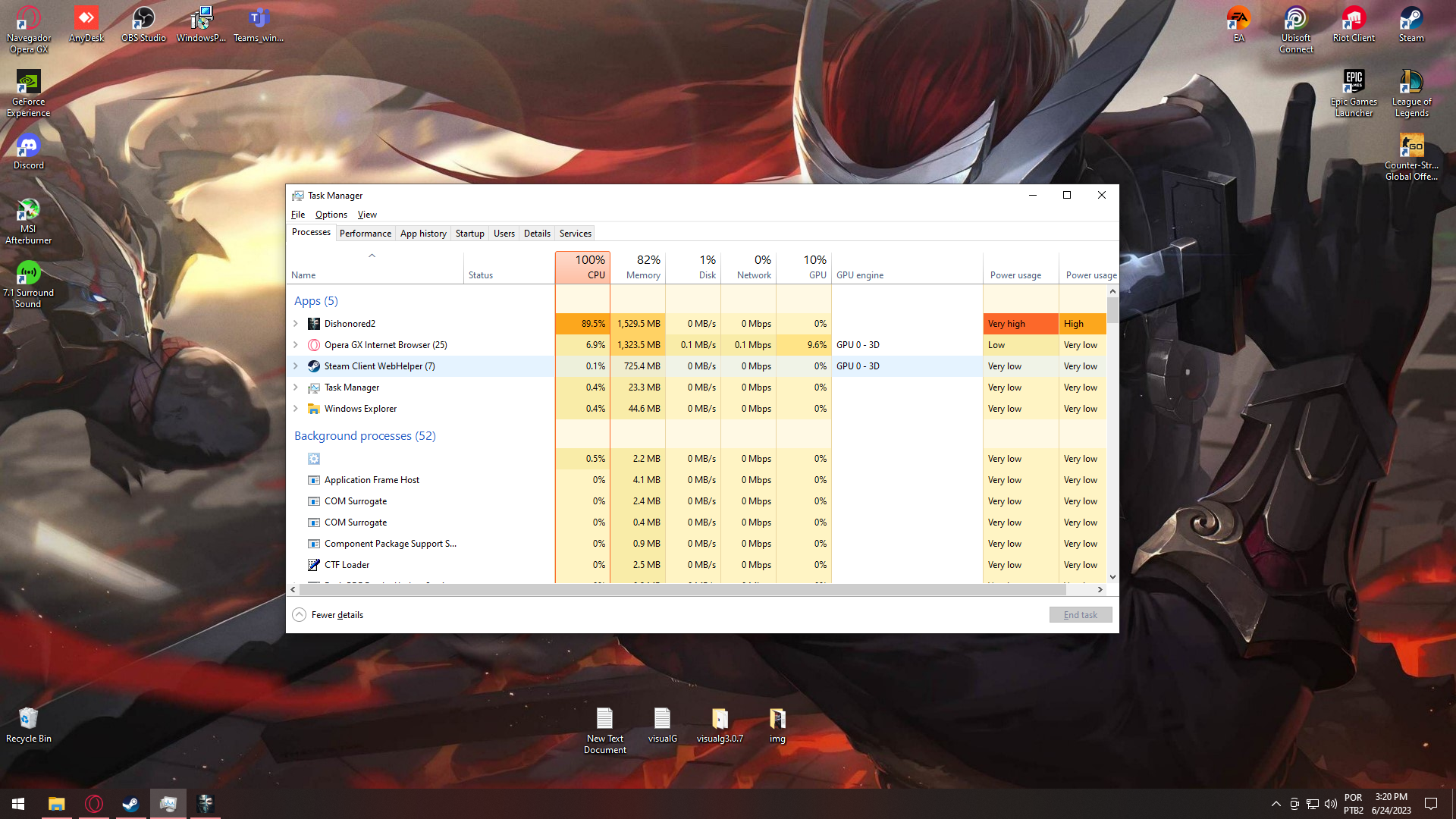1456x819 pixels.
Task: Switch to the App history tab
Action: click(x=423, y=234)
